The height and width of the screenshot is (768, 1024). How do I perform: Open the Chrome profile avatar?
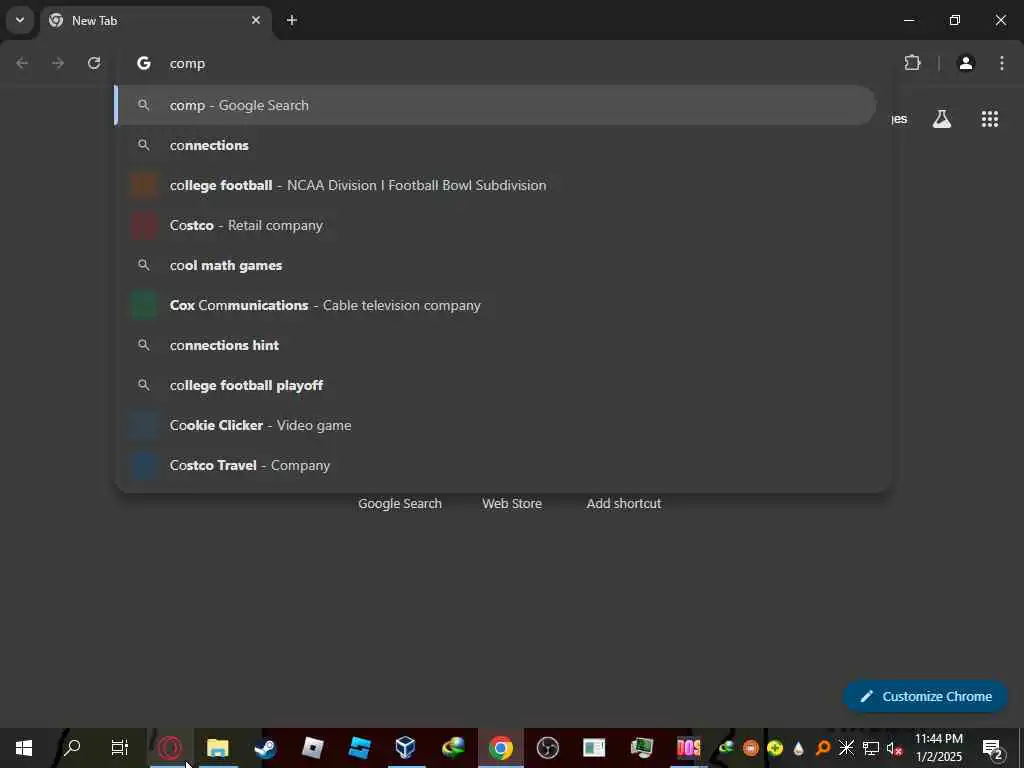pyautogui.click(x=966, y=63)
